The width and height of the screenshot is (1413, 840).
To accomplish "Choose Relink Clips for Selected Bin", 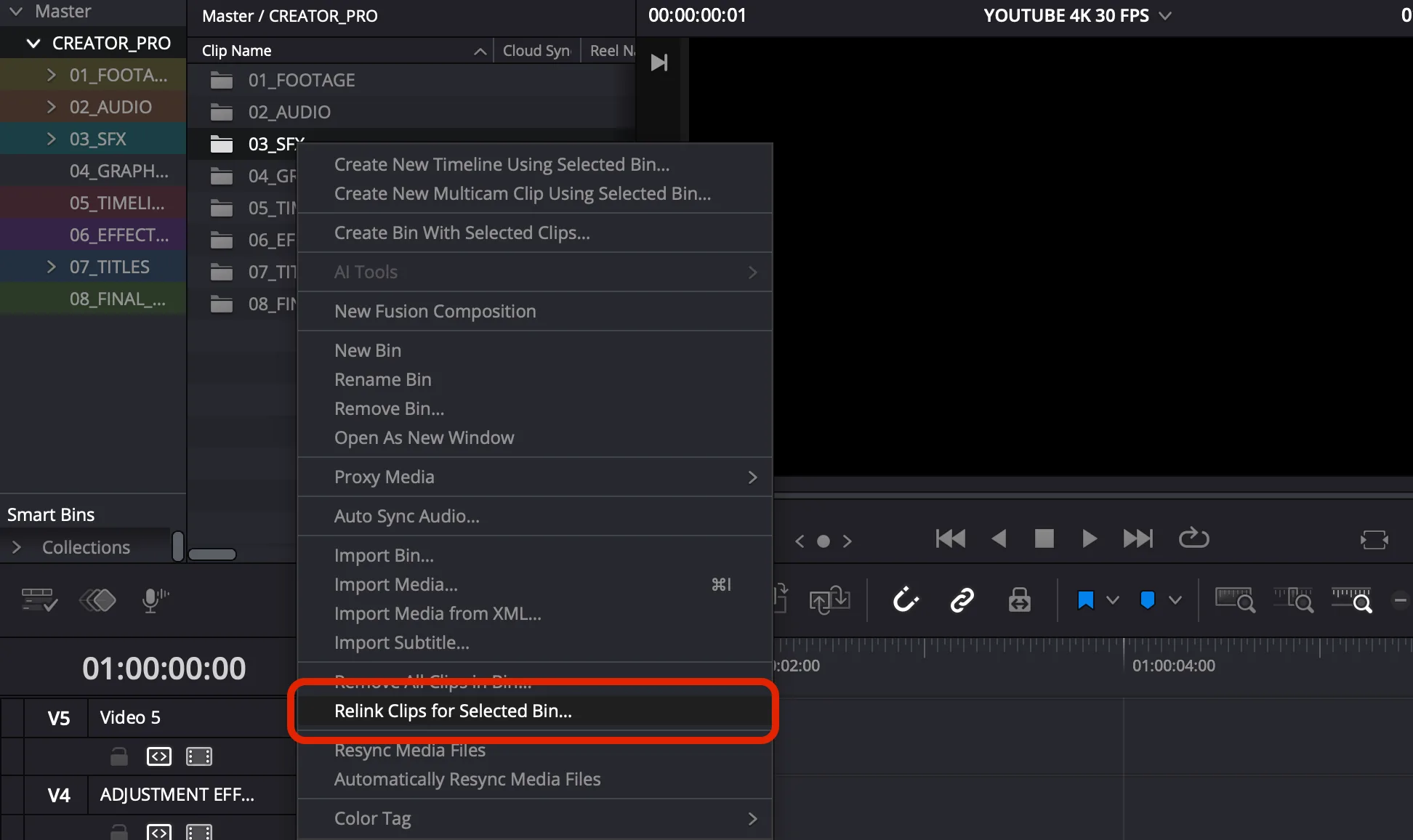I will (534, 711).
